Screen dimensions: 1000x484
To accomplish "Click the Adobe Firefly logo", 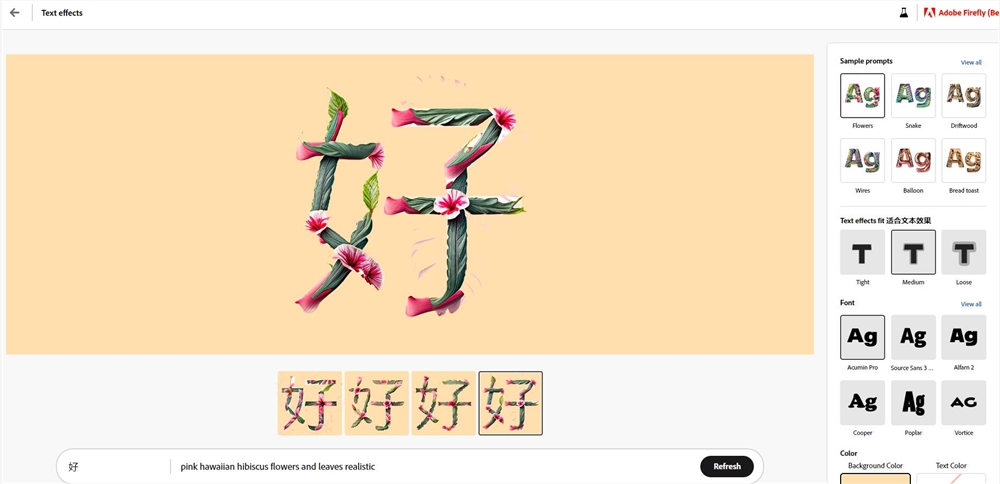I will click(x=961, y=13).
